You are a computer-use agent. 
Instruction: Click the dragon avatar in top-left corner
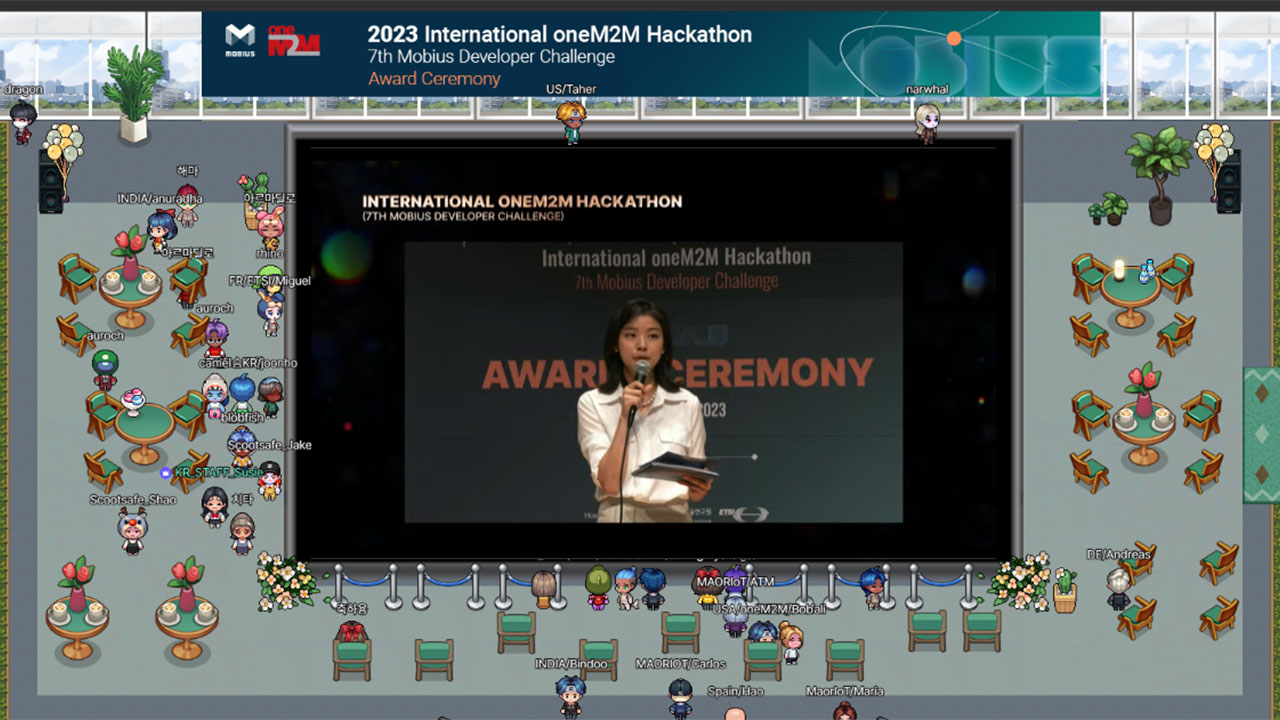coord(22,123)
